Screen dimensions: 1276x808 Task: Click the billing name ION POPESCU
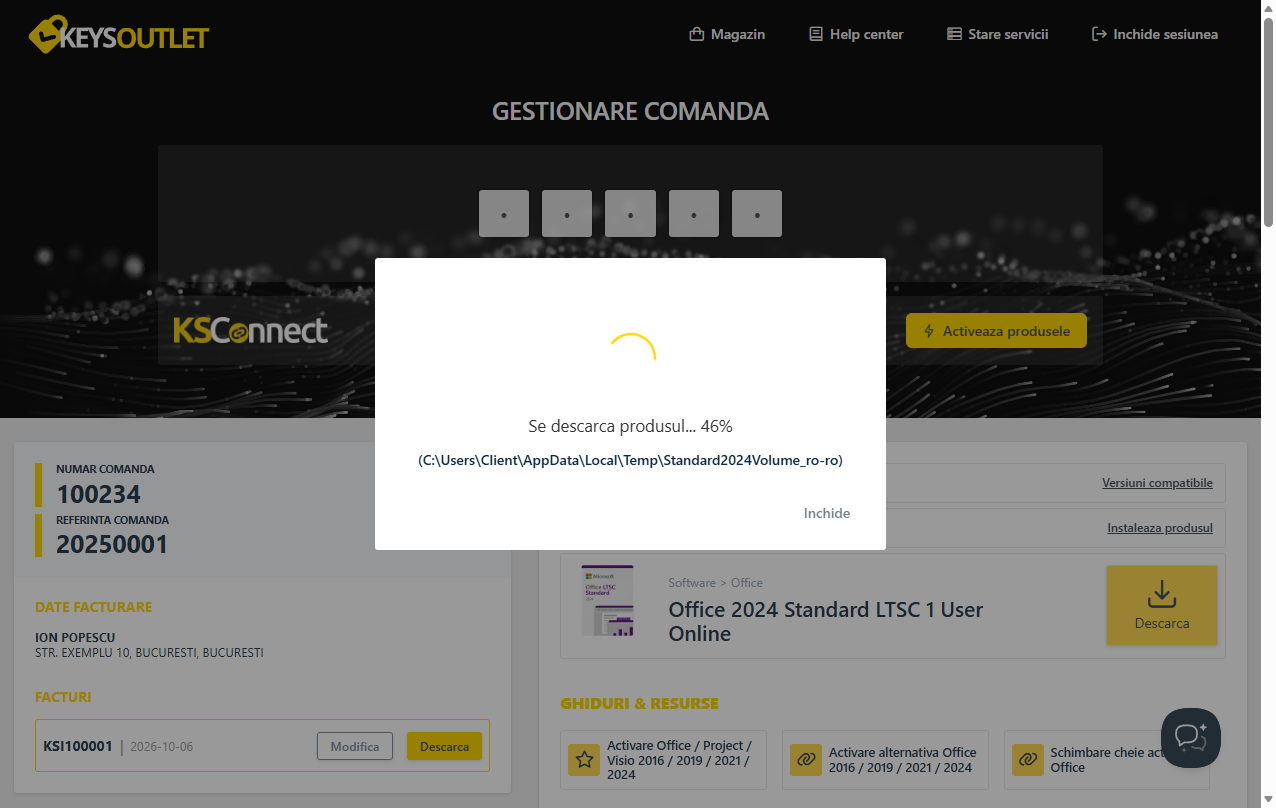point(75,638)
